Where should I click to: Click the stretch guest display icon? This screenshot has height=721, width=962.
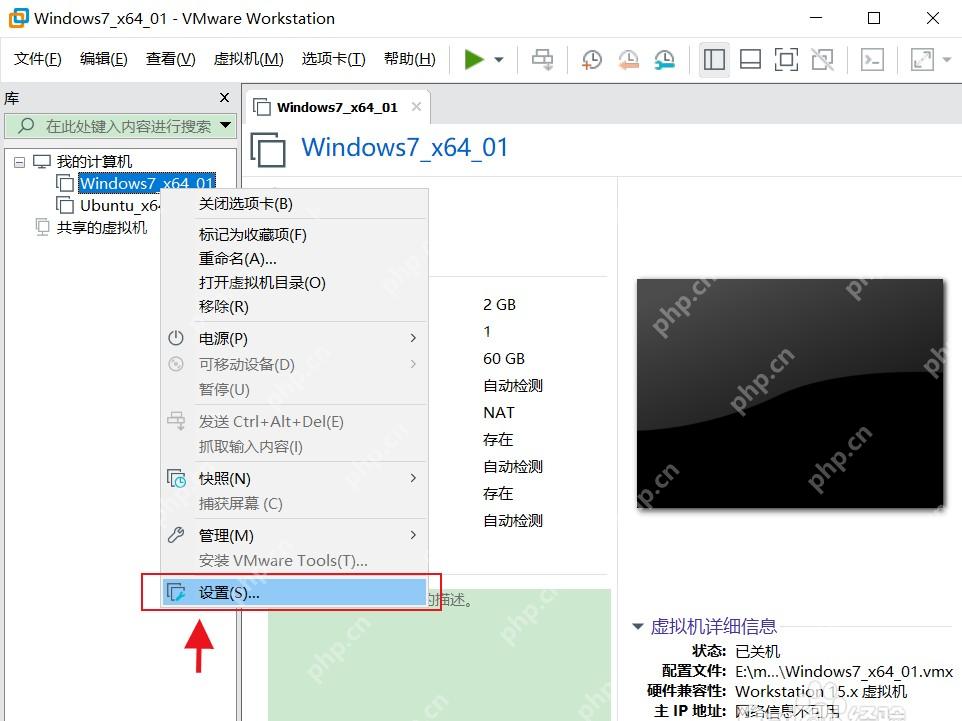point(922,60)
